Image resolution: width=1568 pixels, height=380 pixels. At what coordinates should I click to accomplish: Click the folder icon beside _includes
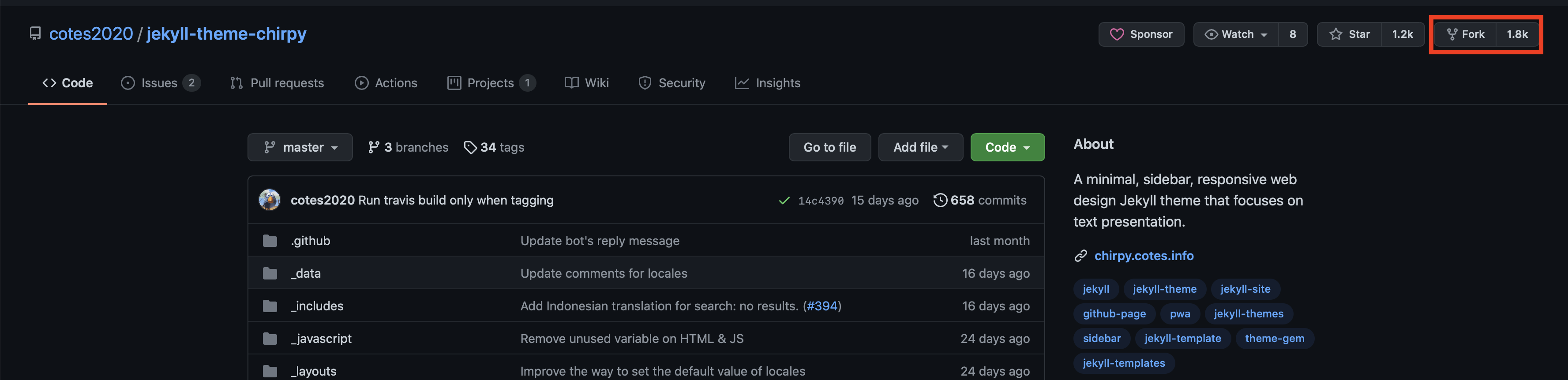pos(270,306)
